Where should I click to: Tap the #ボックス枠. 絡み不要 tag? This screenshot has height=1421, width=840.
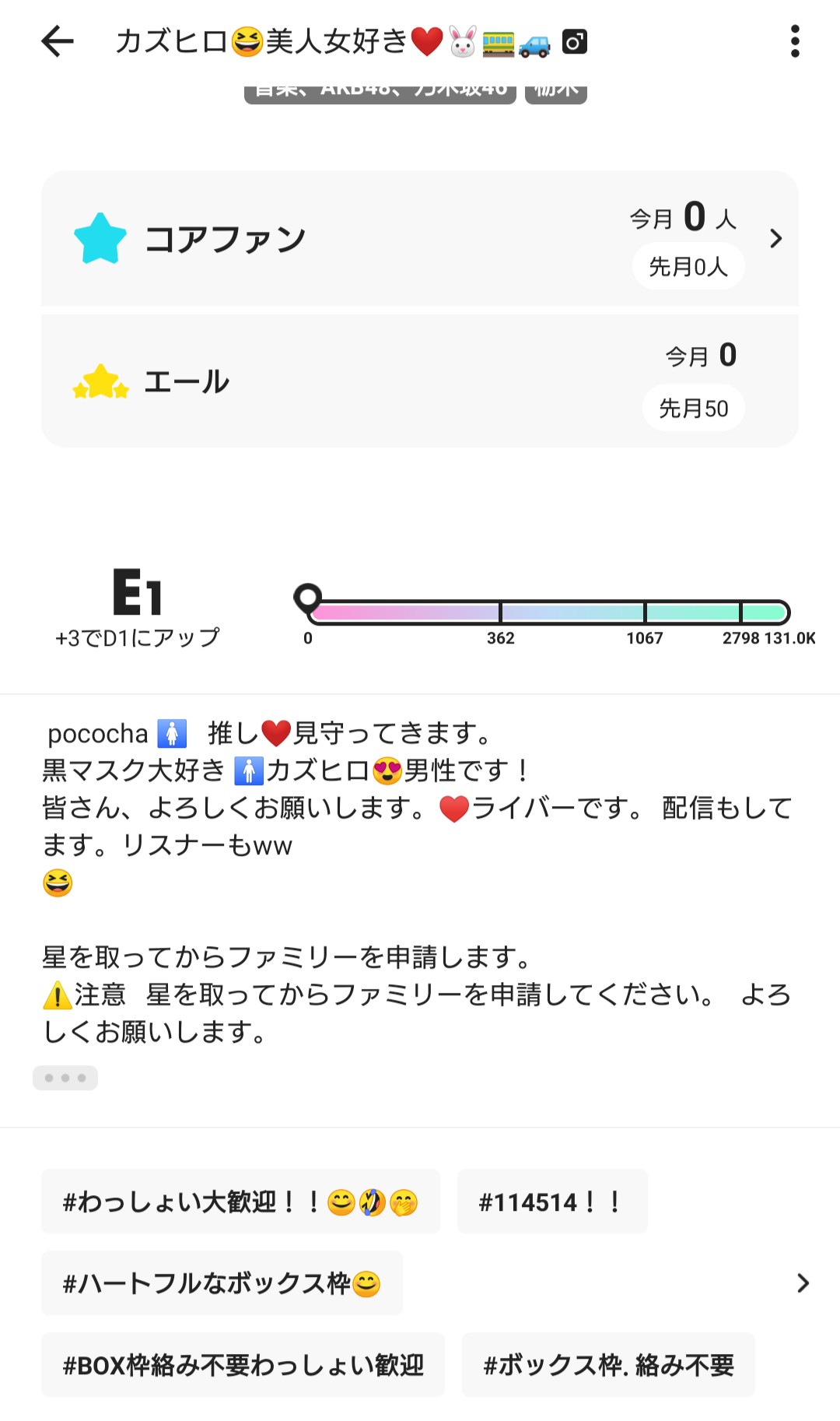tap(607, 1365)
